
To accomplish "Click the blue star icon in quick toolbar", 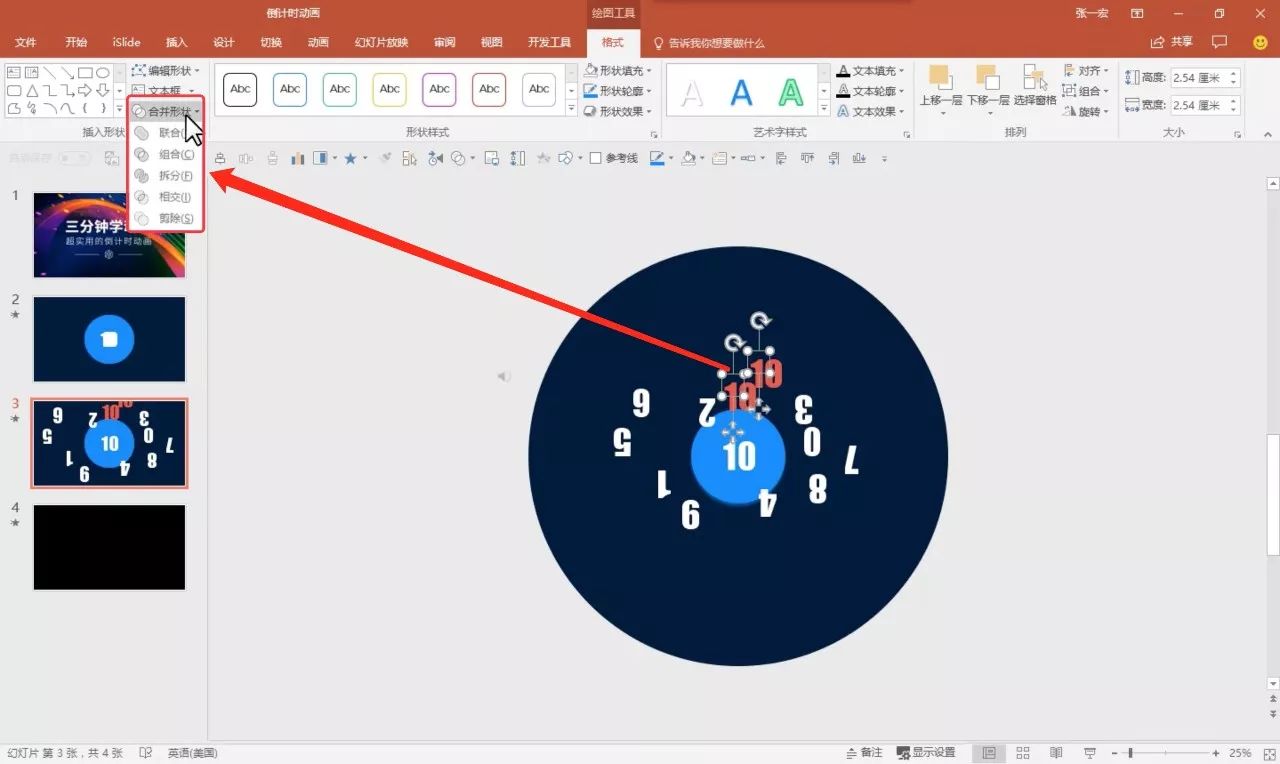I will [350, 158].
